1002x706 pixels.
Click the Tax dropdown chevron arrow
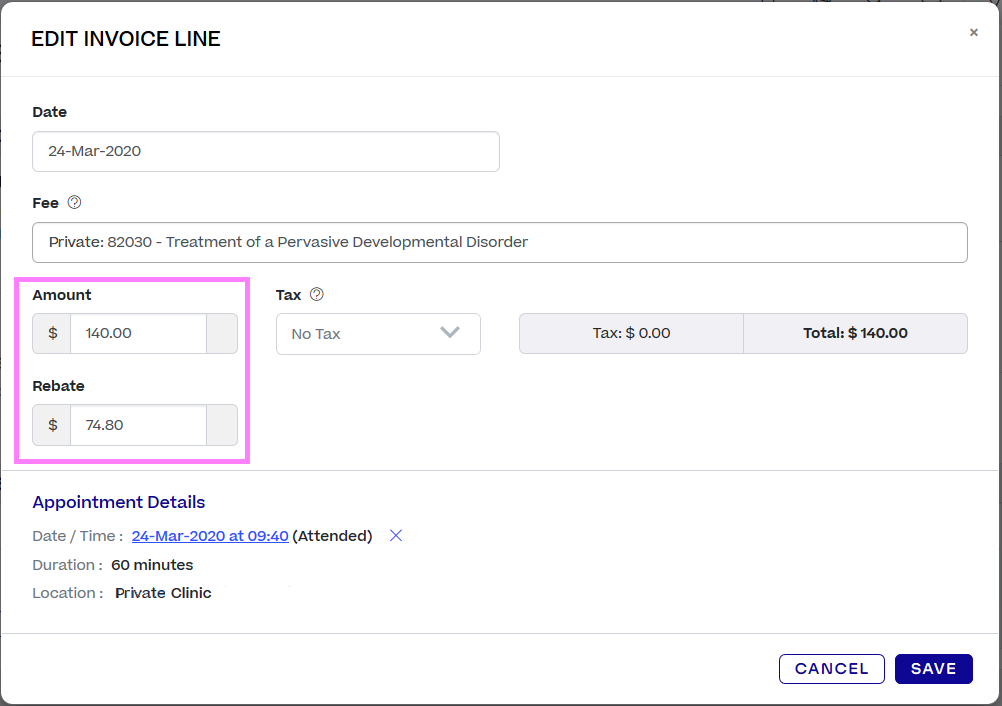[x=450, y=333]
